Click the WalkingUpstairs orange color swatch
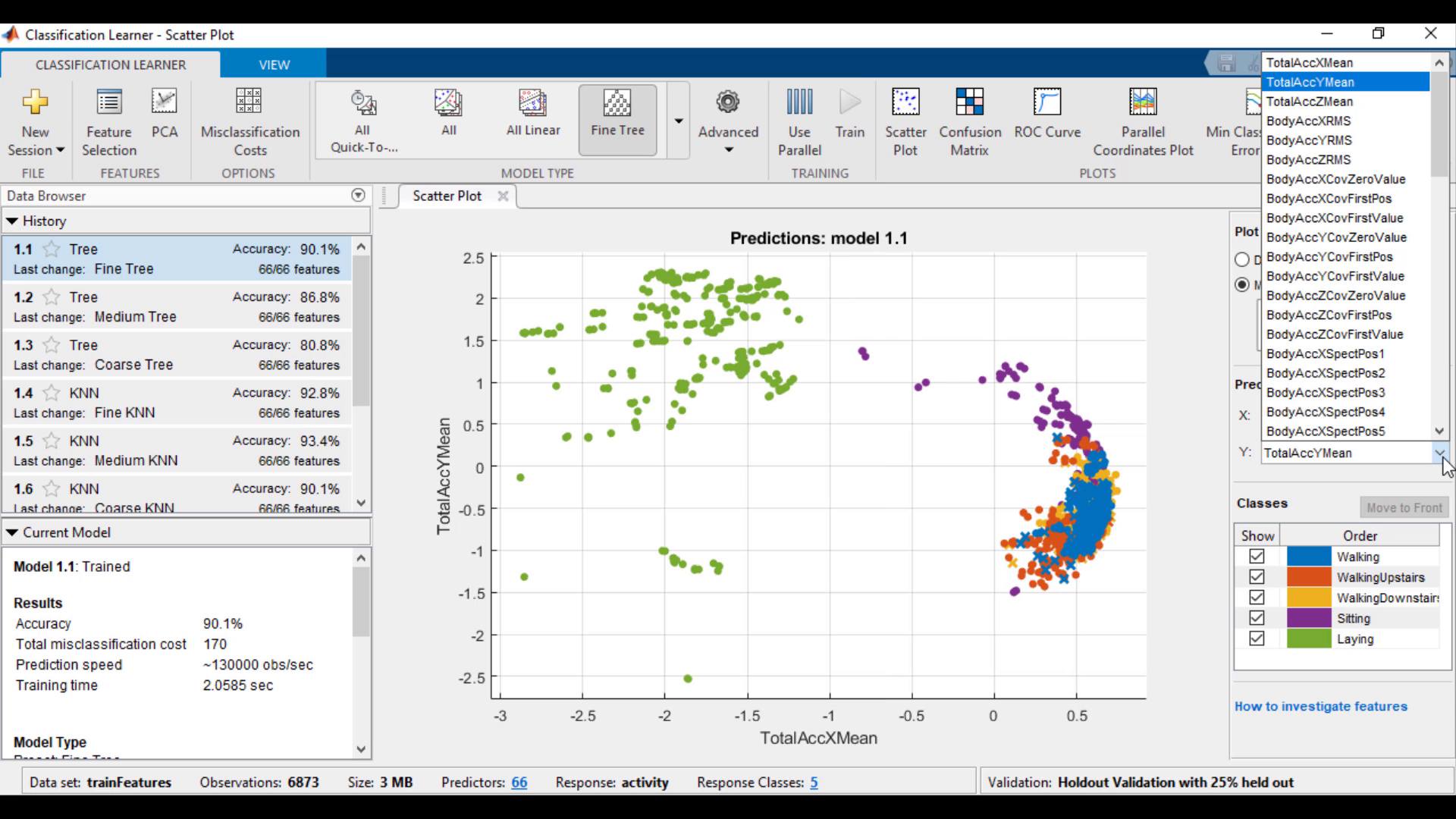Image resolution: width=1456 pixels, height=819 pixels. coord(1309,577)
